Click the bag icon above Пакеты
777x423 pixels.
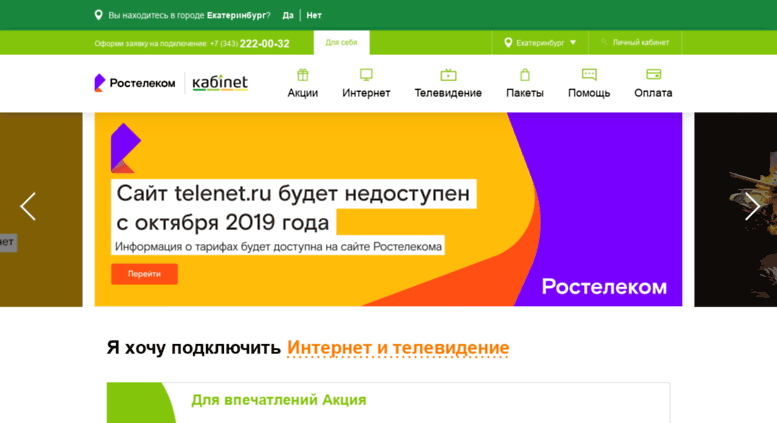click(x=525, y=75)
